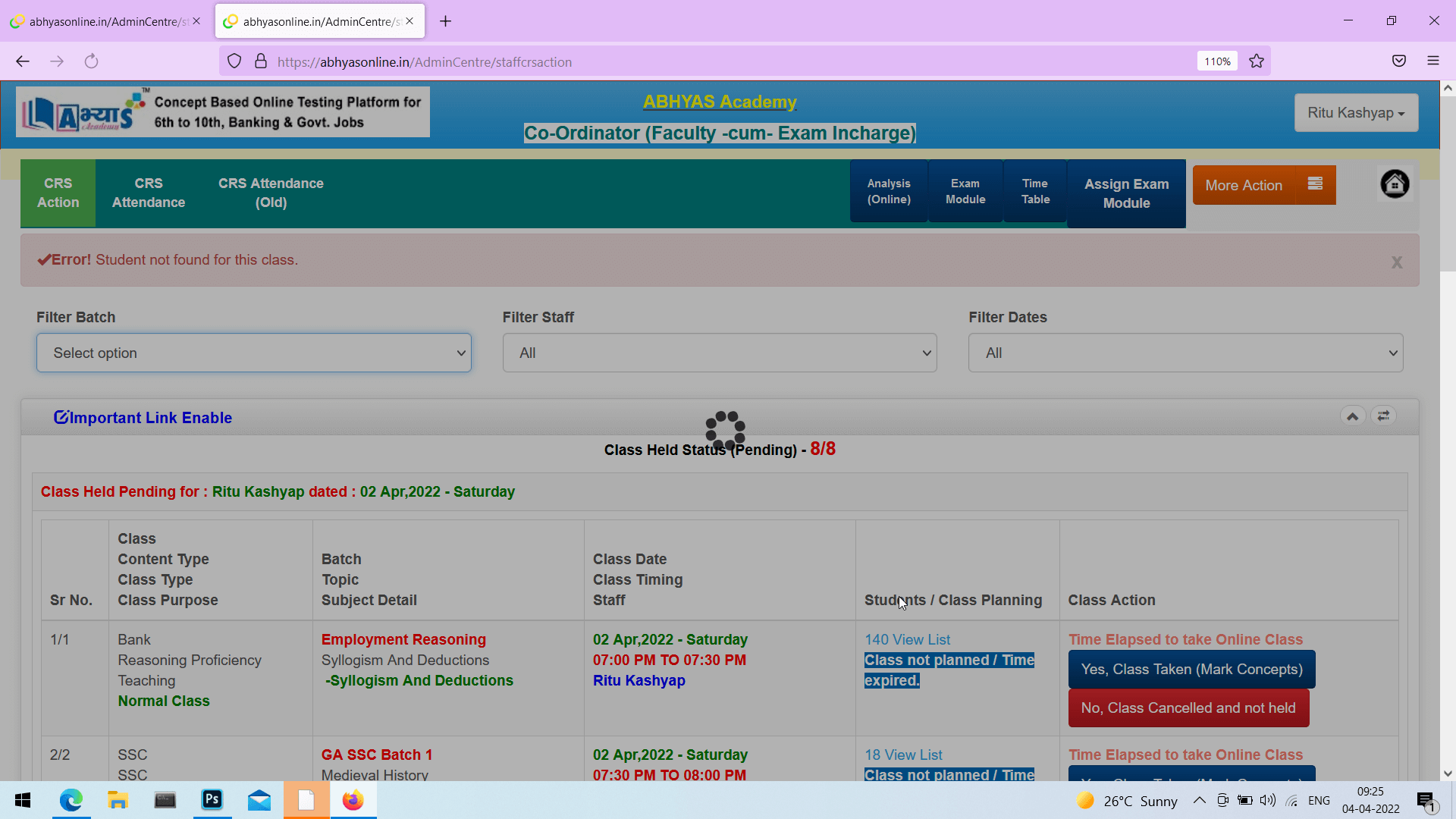Expand the Filter Staff dropdown
The image size is (1456, 819).
[719, 353]
